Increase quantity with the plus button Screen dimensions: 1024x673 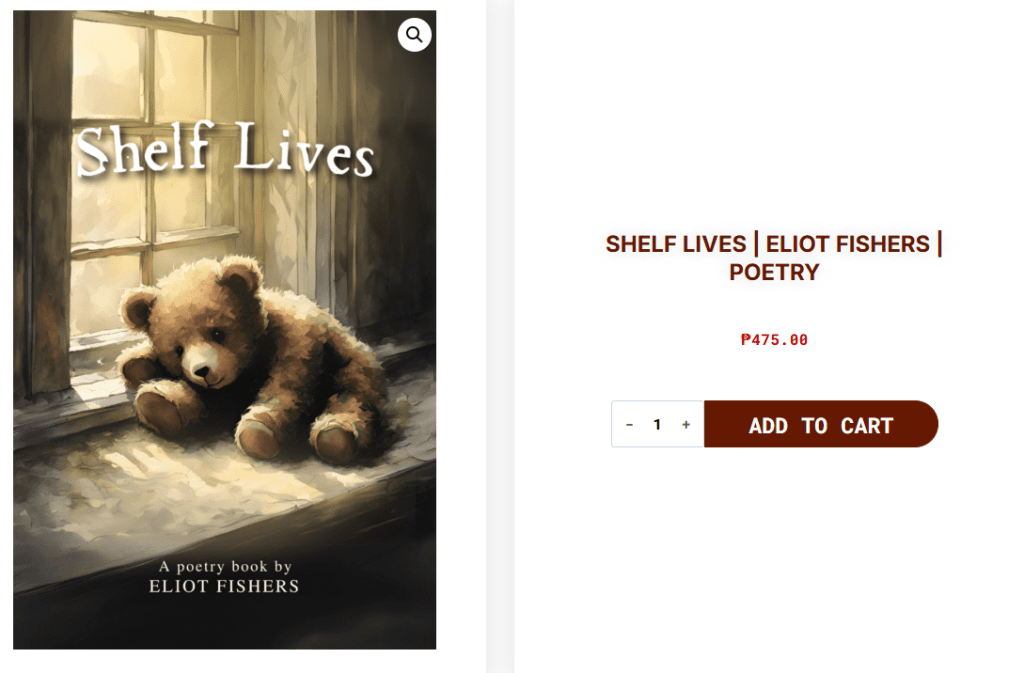tap(686, 425)
